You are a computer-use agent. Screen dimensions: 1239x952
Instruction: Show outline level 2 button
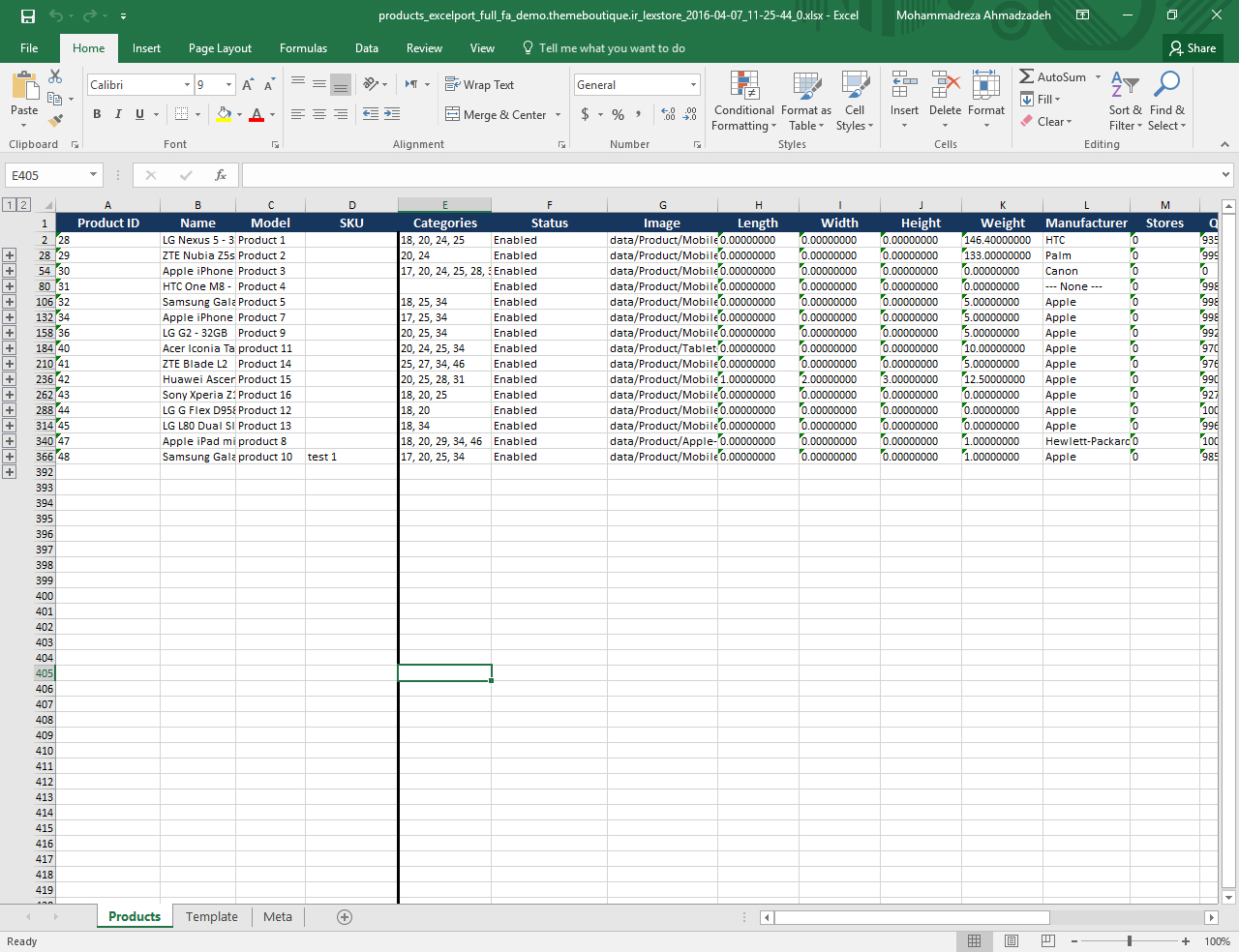tap(23, 204)
